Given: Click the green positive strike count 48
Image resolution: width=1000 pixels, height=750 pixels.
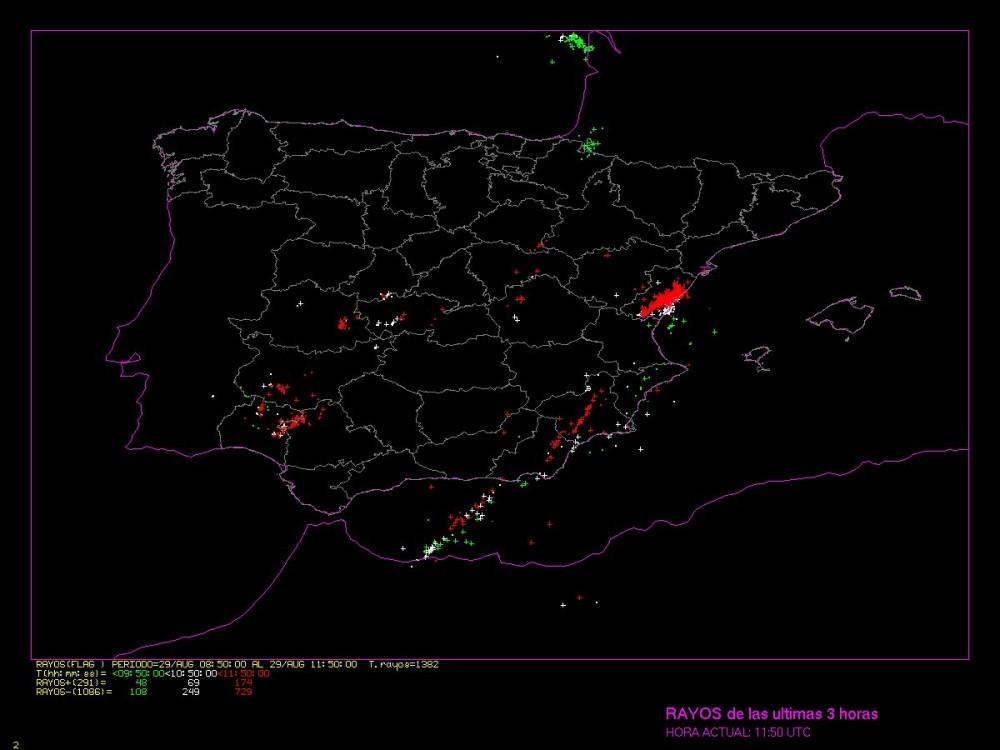Looking at the screenshot, I should (140, 682).
